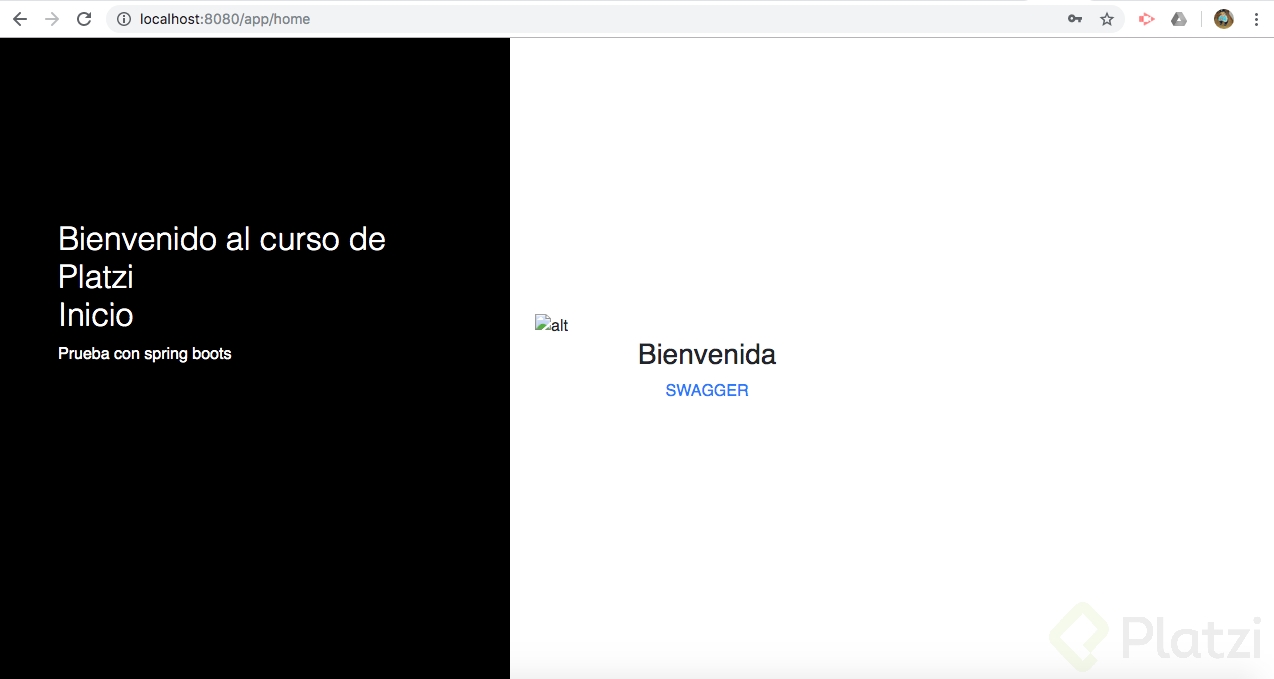The image size is (1274, 679).
Task: Click the 'Inicio' text line
Action: [x=95, y=315]
